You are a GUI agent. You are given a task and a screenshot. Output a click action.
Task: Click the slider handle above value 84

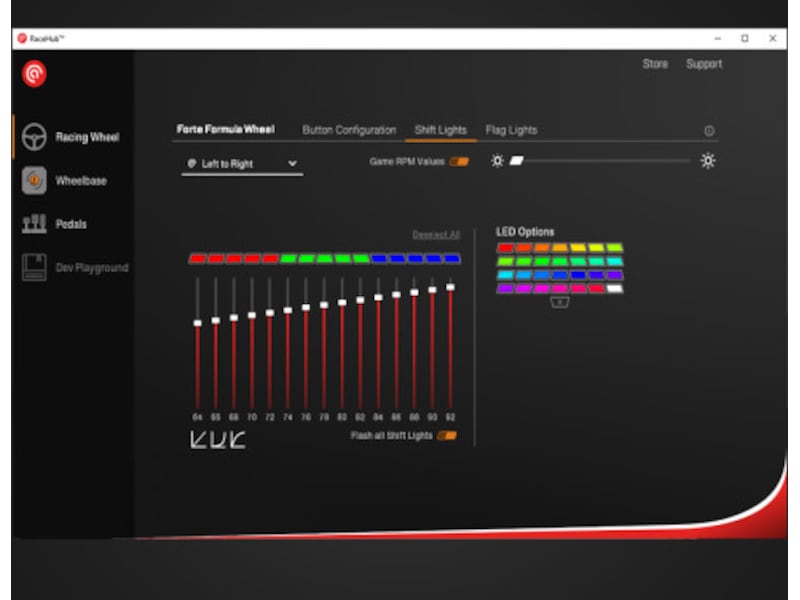[x=378, y=297]
